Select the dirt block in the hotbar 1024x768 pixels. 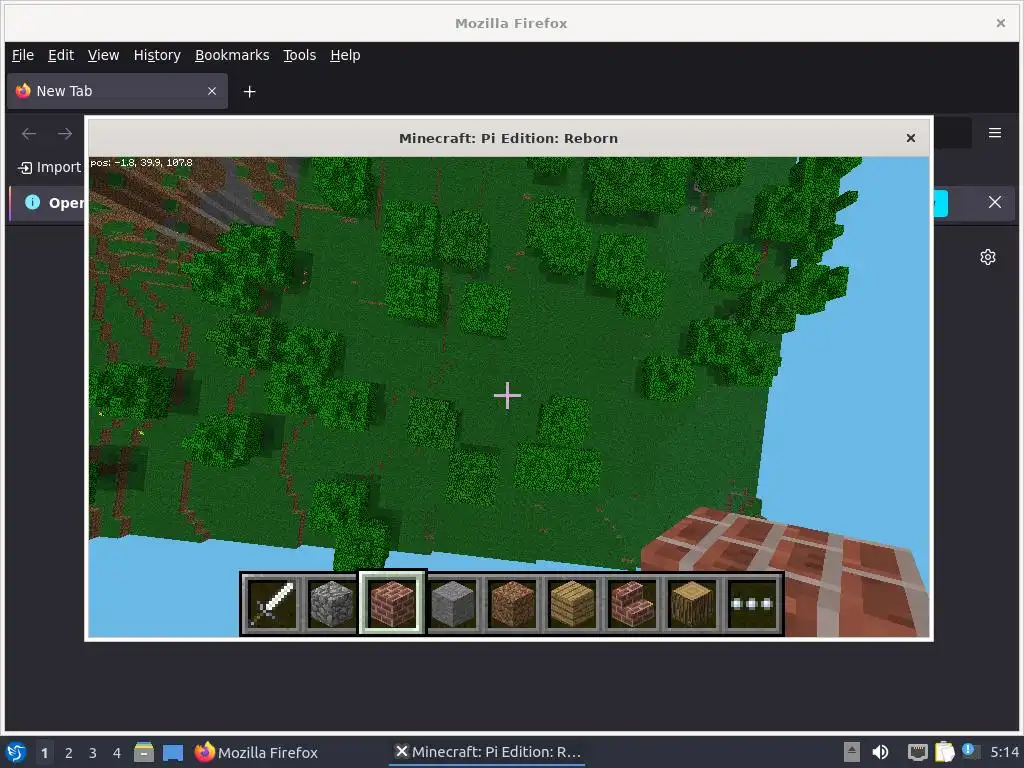[x=512, y=604]
